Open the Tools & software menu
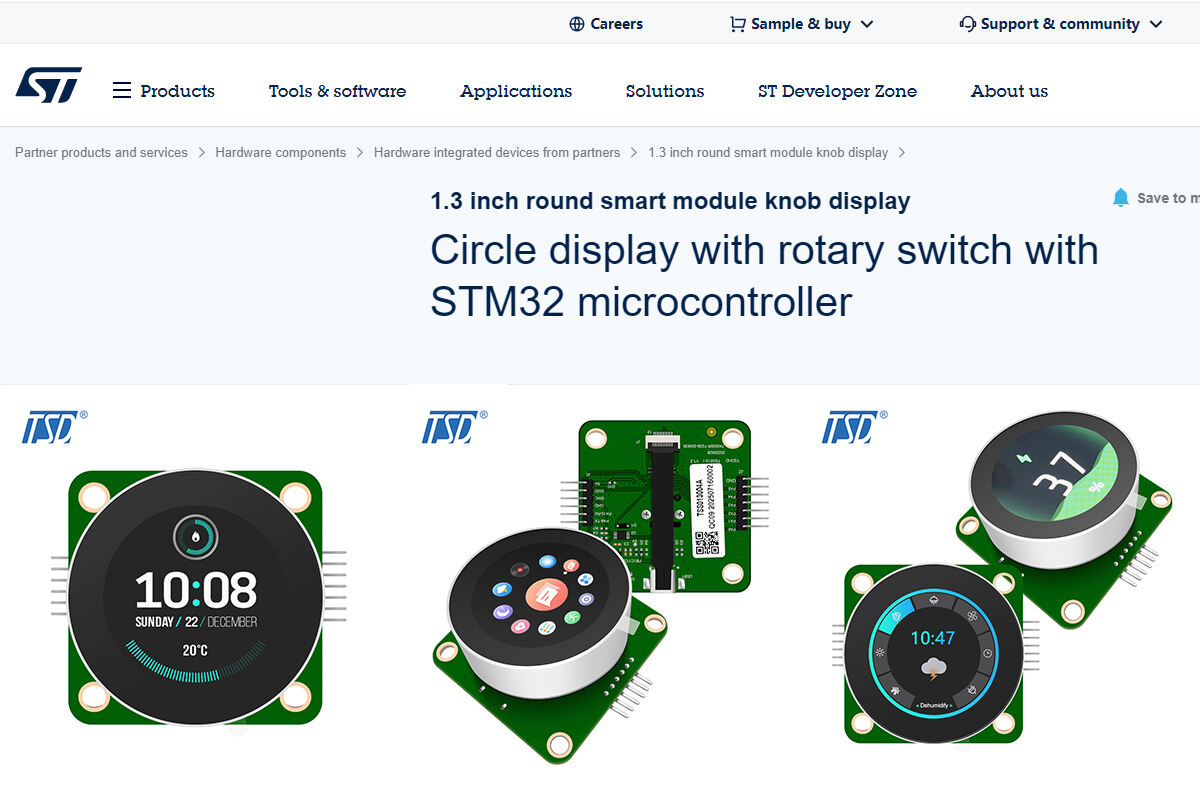Screen dimensions: 1200x800 337,91
